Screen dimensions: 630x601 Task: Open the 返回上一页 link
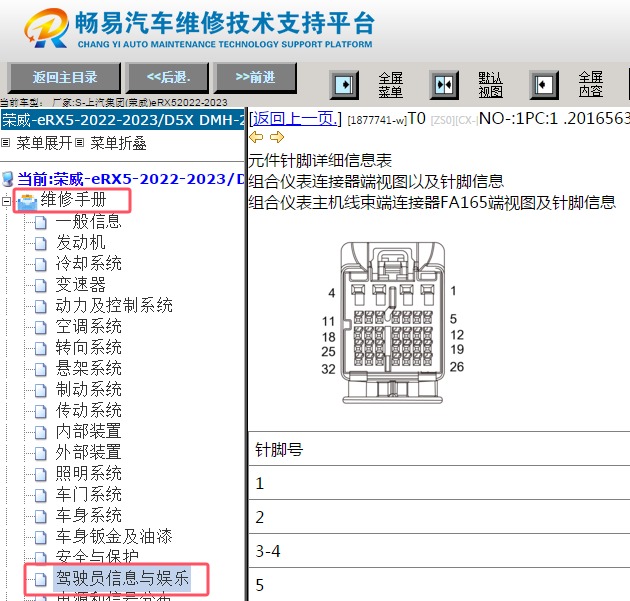point(295,119)
